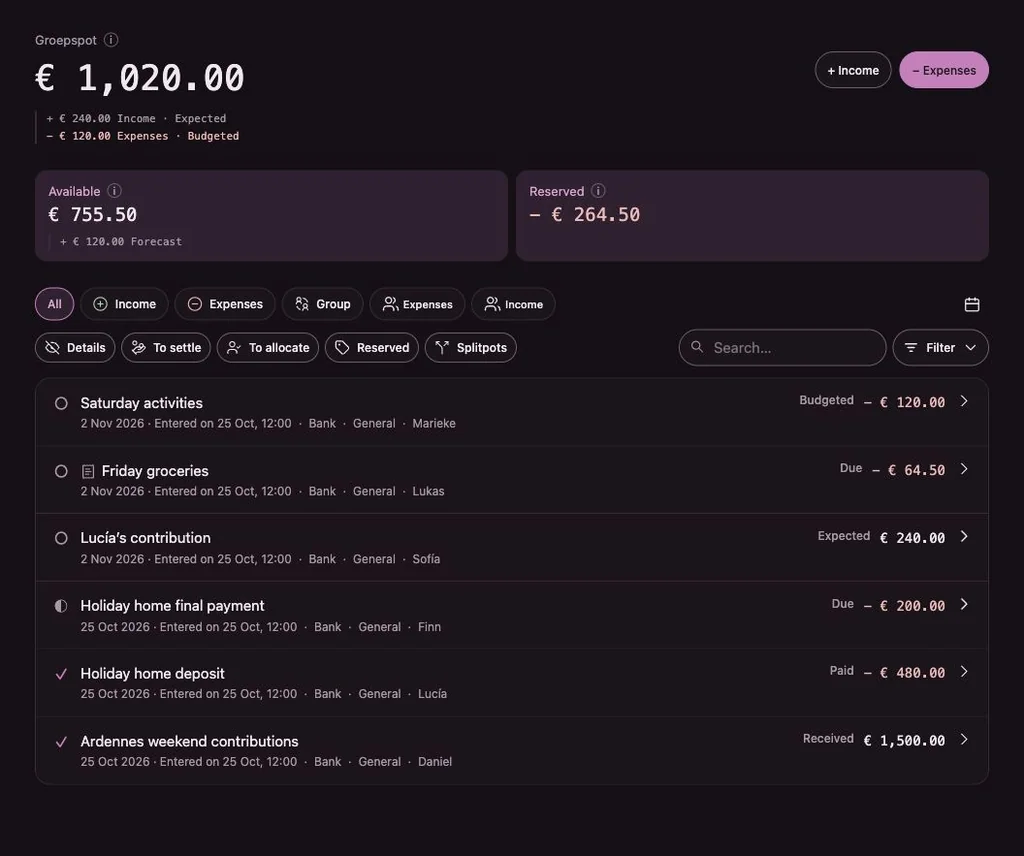Click the € 1,020.00 total balance

139,78
